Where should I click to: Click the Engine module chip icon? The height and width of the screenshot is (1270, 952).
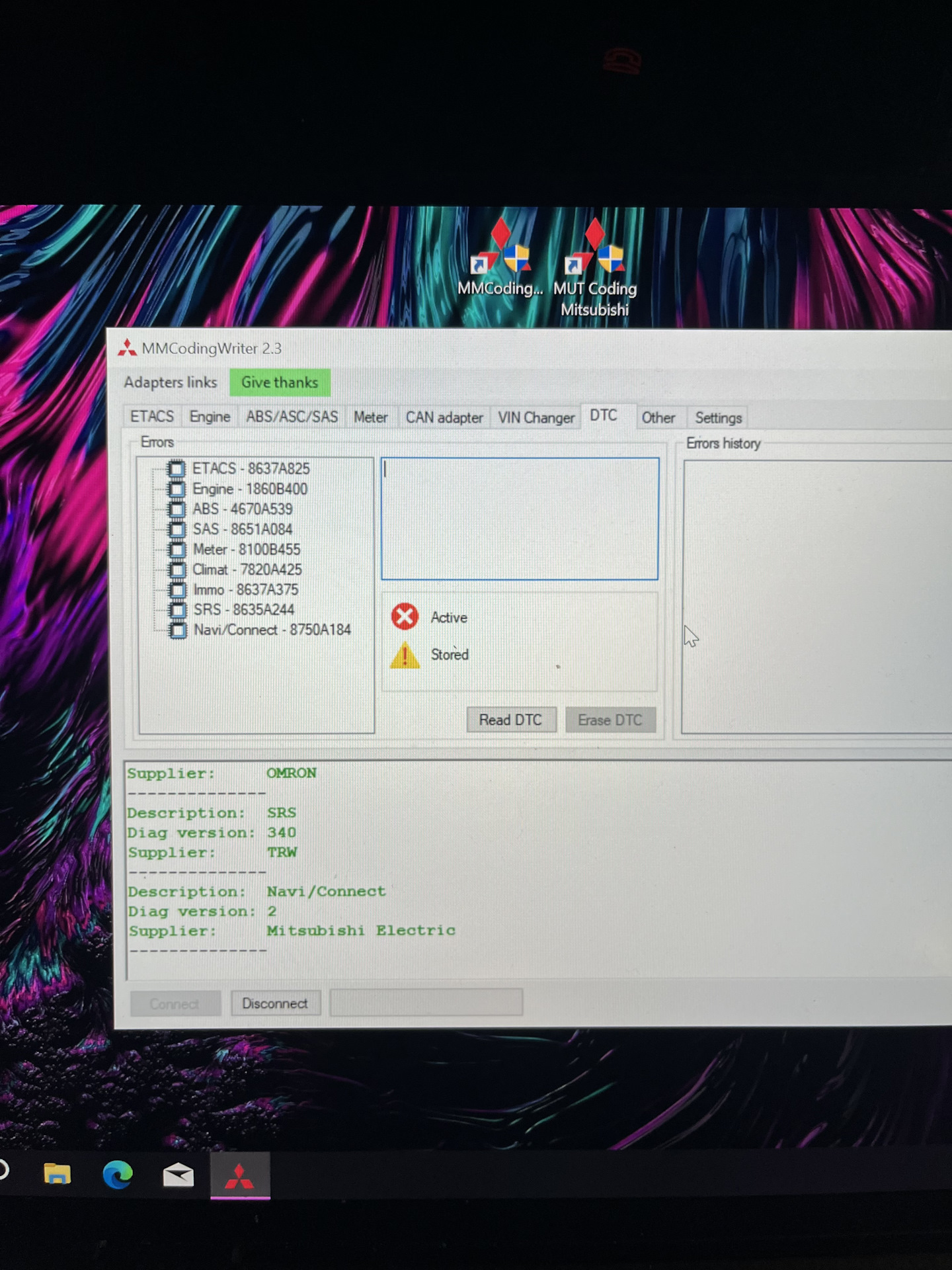click(x=176, y=489)
